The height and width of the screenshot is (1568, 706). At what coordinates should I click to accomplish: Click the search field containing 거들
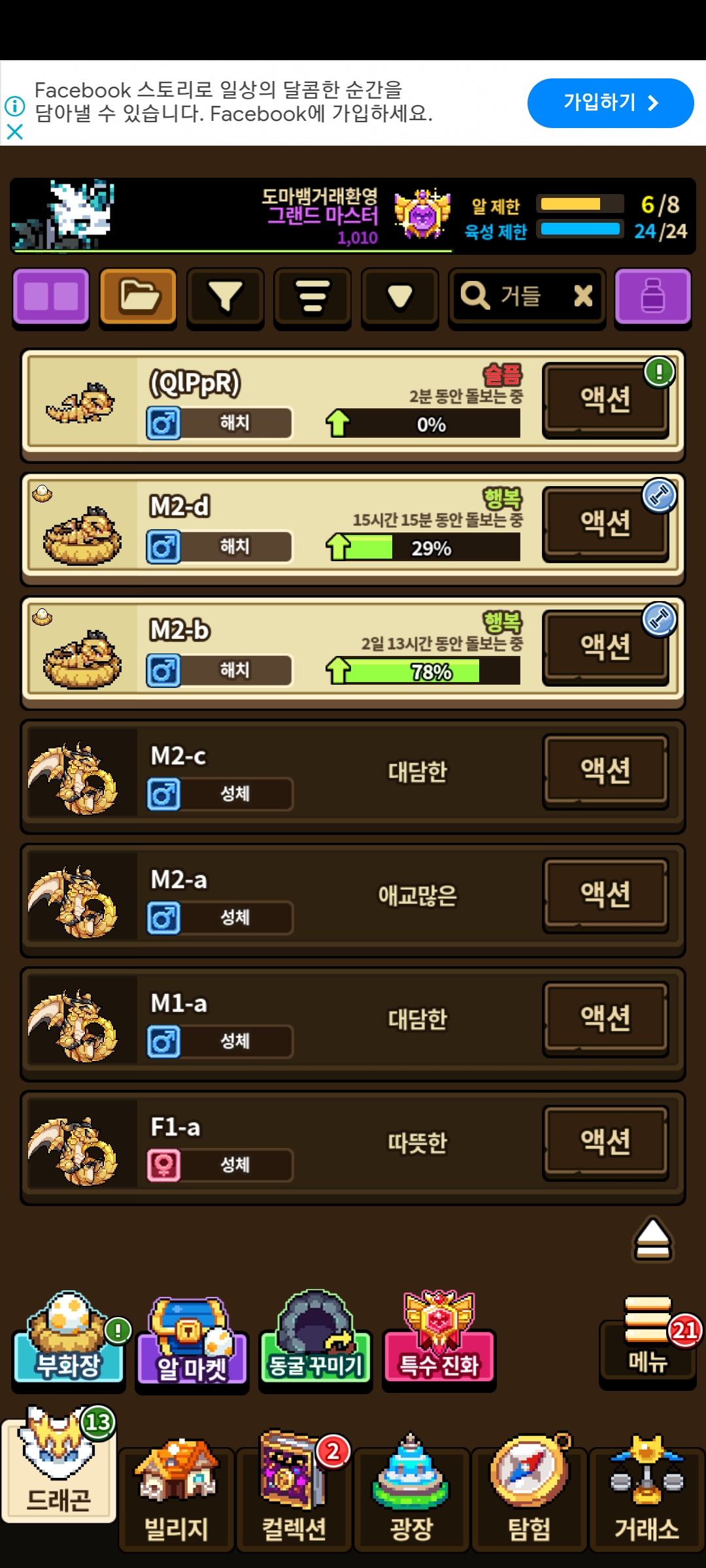527,297
